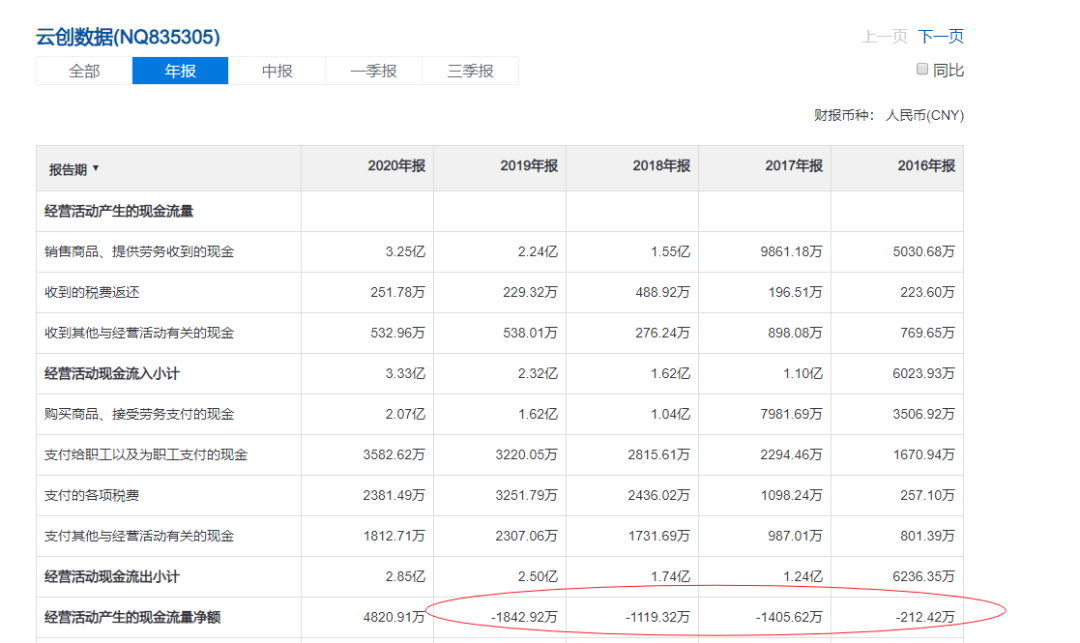The width and height of the screenshot is (1080, 643).
Task: Select the row label 支付给职工以及为职工支付的现金
Action: click(146, 455)
